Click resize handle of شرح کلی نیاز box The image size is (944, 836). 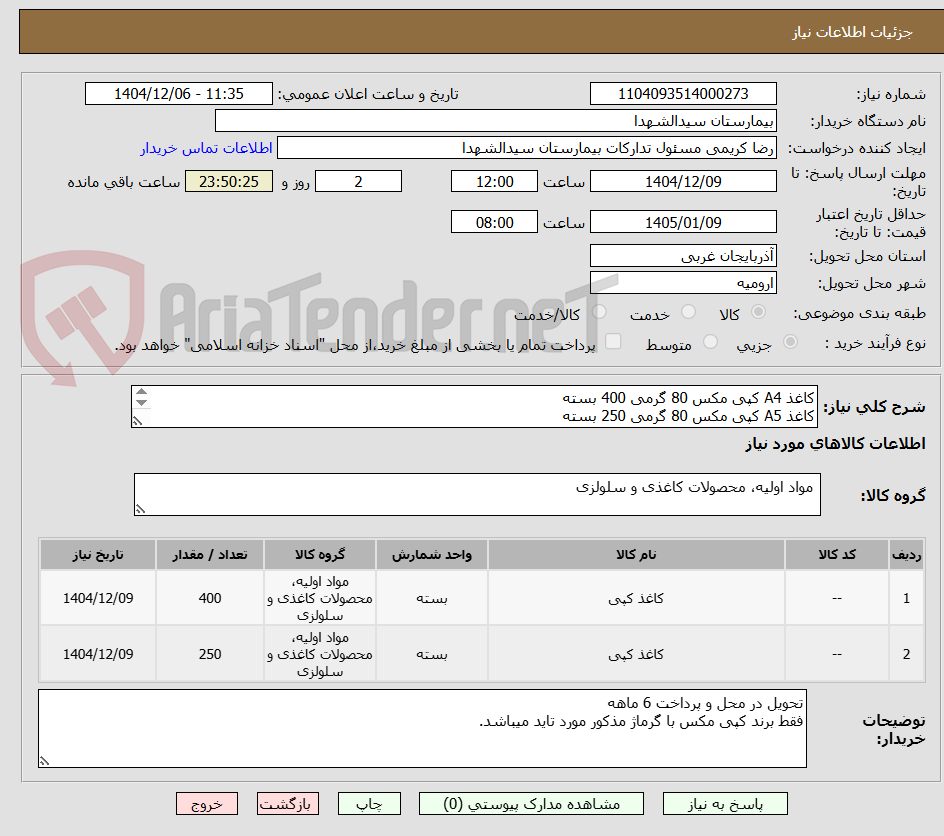(x=137, y=421)
